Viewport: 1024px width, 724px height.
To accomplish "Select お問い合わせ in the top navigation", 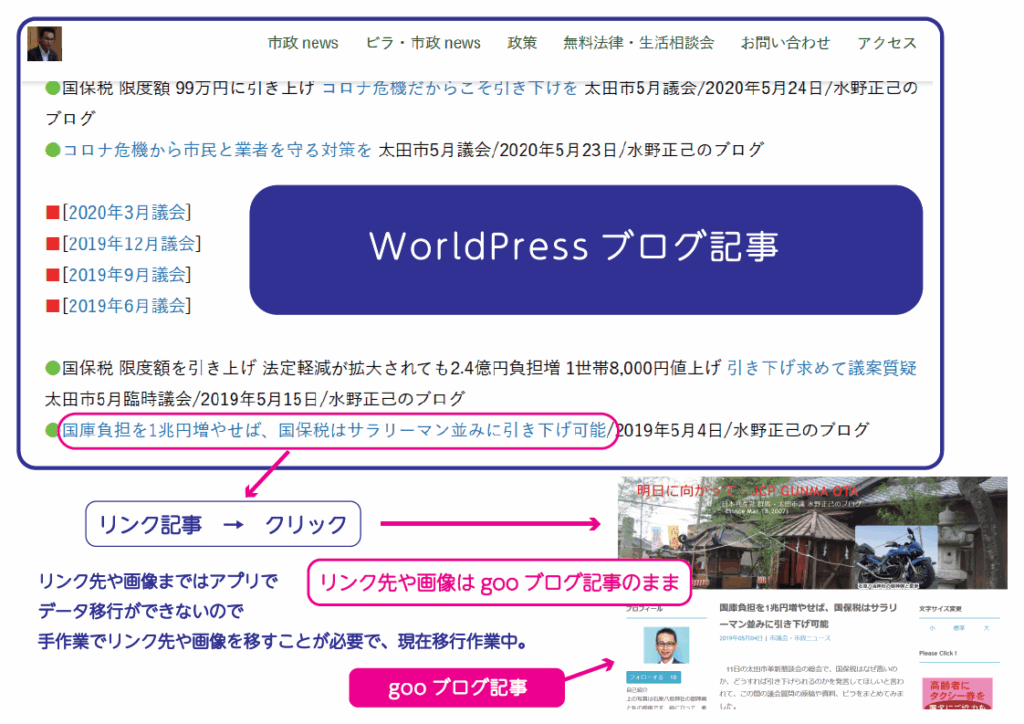I will tap(785, 43).
